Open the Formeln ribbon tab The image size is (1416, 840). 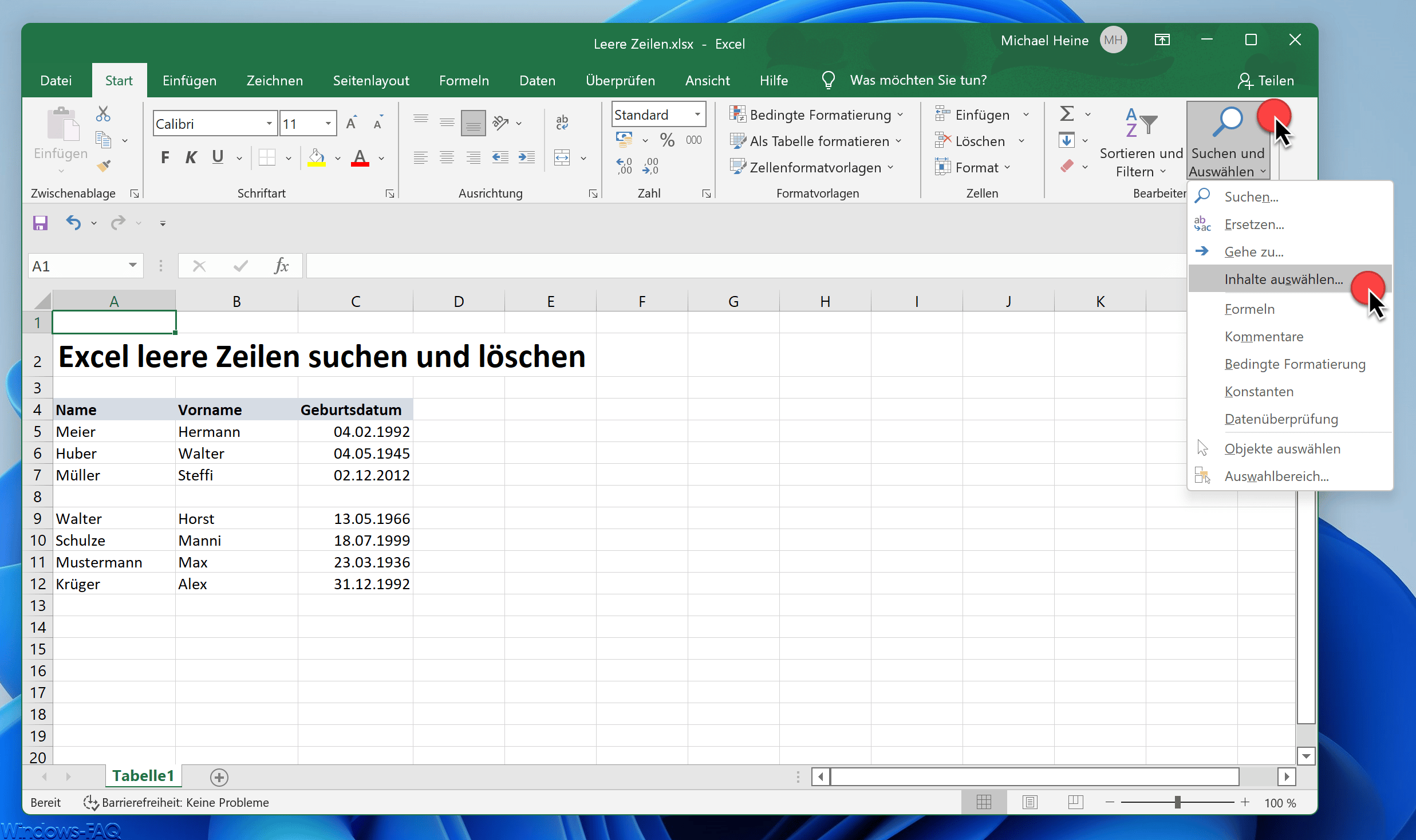click(x=464, y=81)
